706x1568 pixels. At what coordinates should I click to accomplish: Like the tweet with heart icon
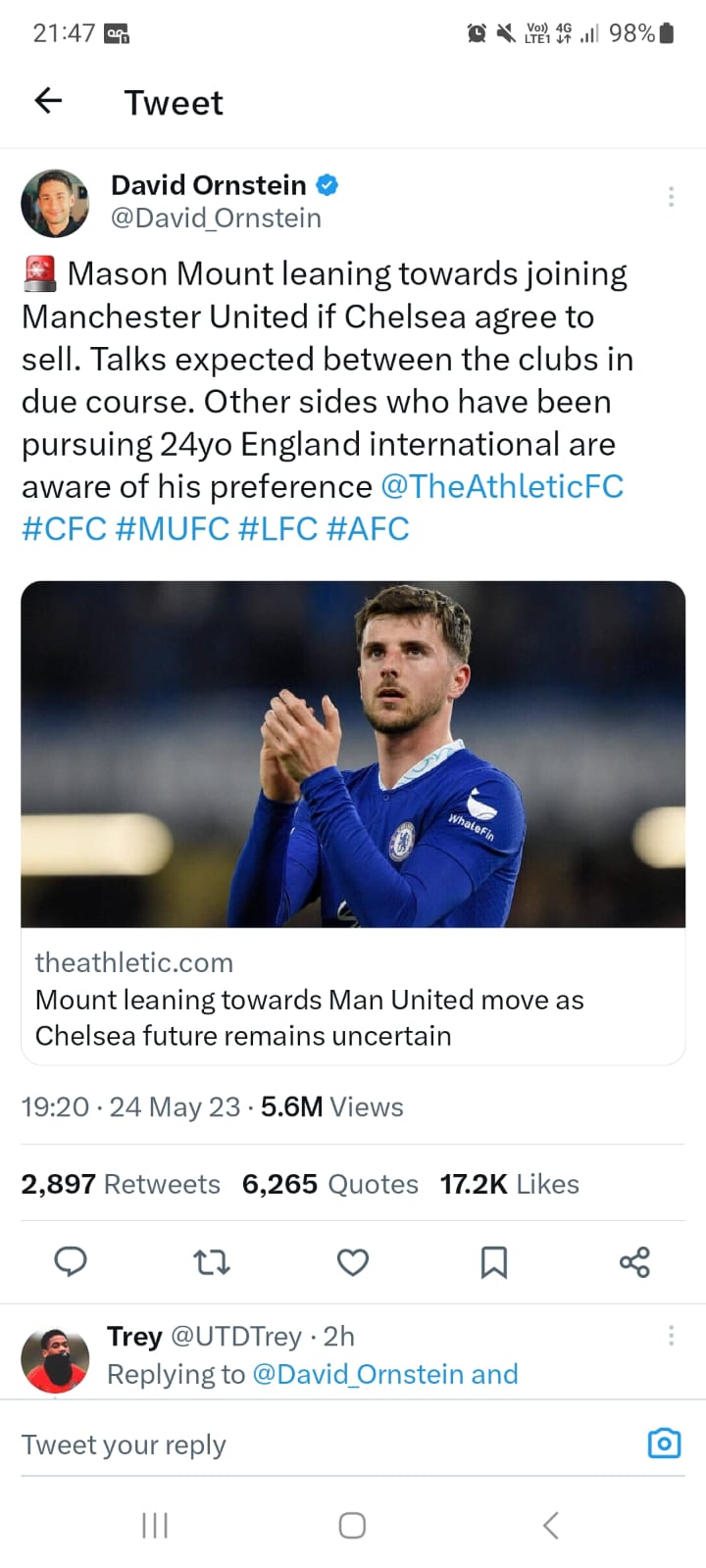(x=353, y=1262)
